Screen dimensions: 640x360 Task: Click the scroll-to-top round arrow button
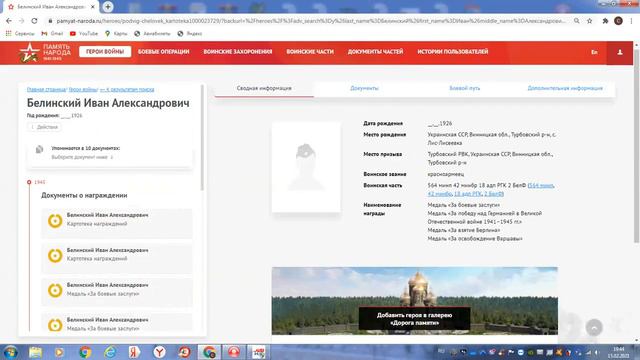tap(594, 327)
